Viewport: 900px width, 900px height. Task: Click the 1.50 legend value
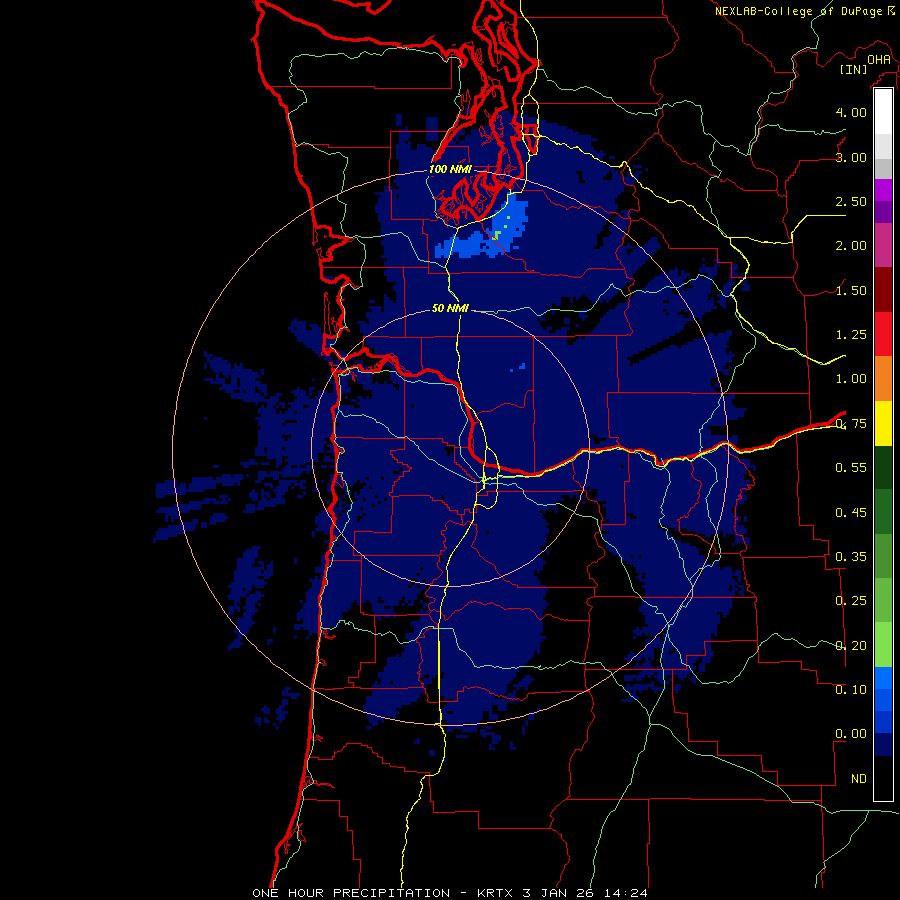pos(851,290)
